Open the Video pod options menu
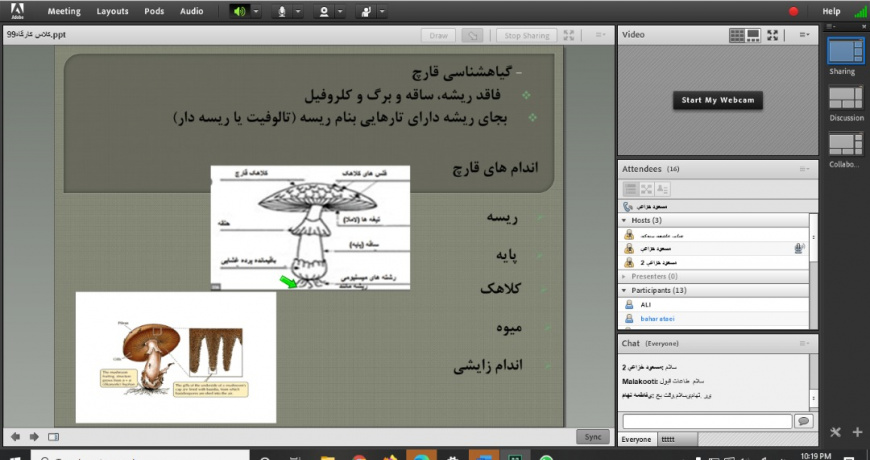Screen dimensions: 870x460 coord(805,35)
